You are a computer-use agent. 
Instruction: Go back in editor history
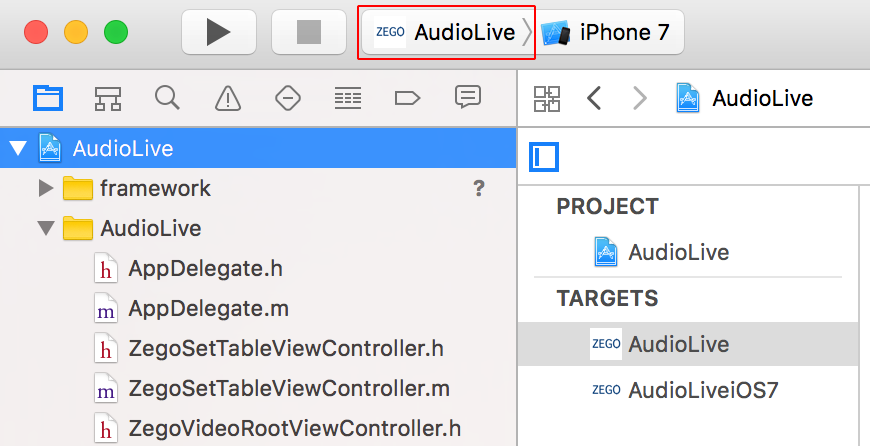pyautogui.click(x=594, y=99)
